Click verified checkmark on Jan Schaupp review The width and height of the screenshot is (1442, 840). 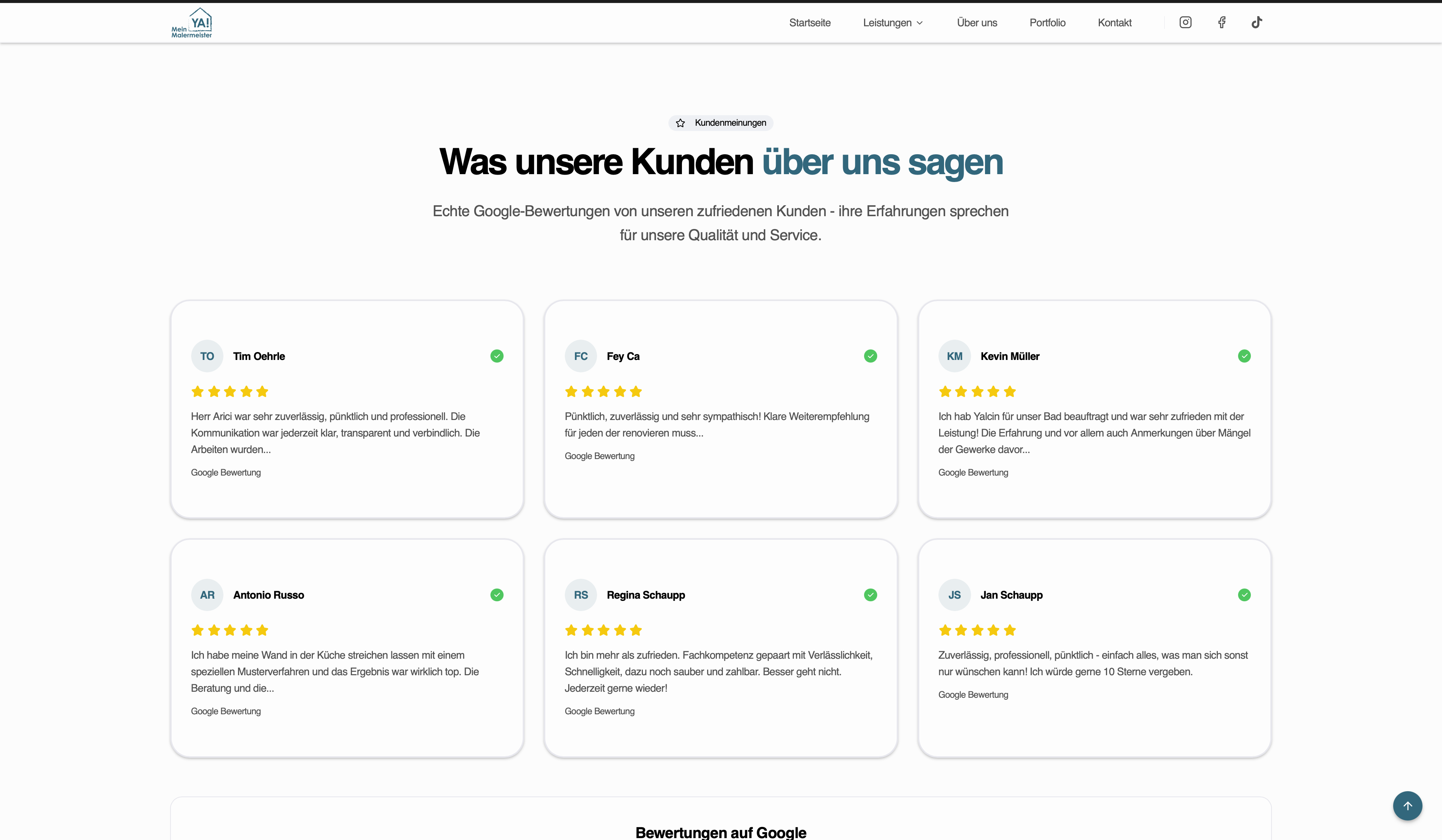(x=1244, y=595)
